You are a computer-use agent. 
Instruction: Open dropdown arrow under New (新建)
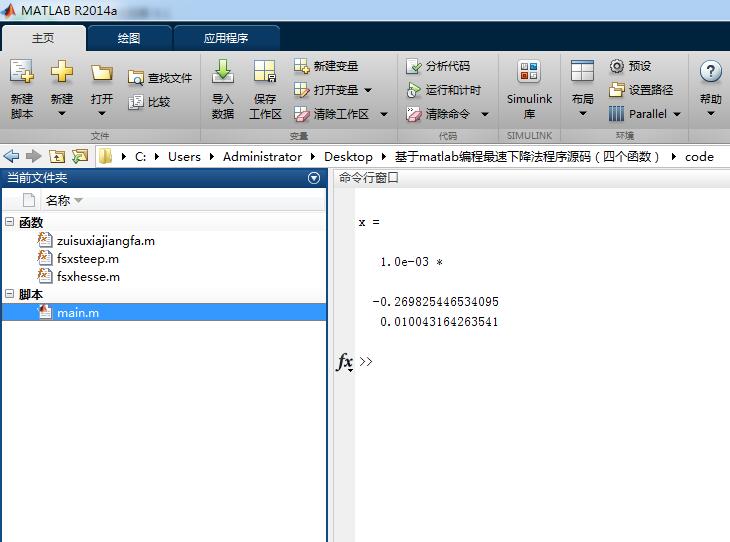pyautogui.click(x=61, y=114)
